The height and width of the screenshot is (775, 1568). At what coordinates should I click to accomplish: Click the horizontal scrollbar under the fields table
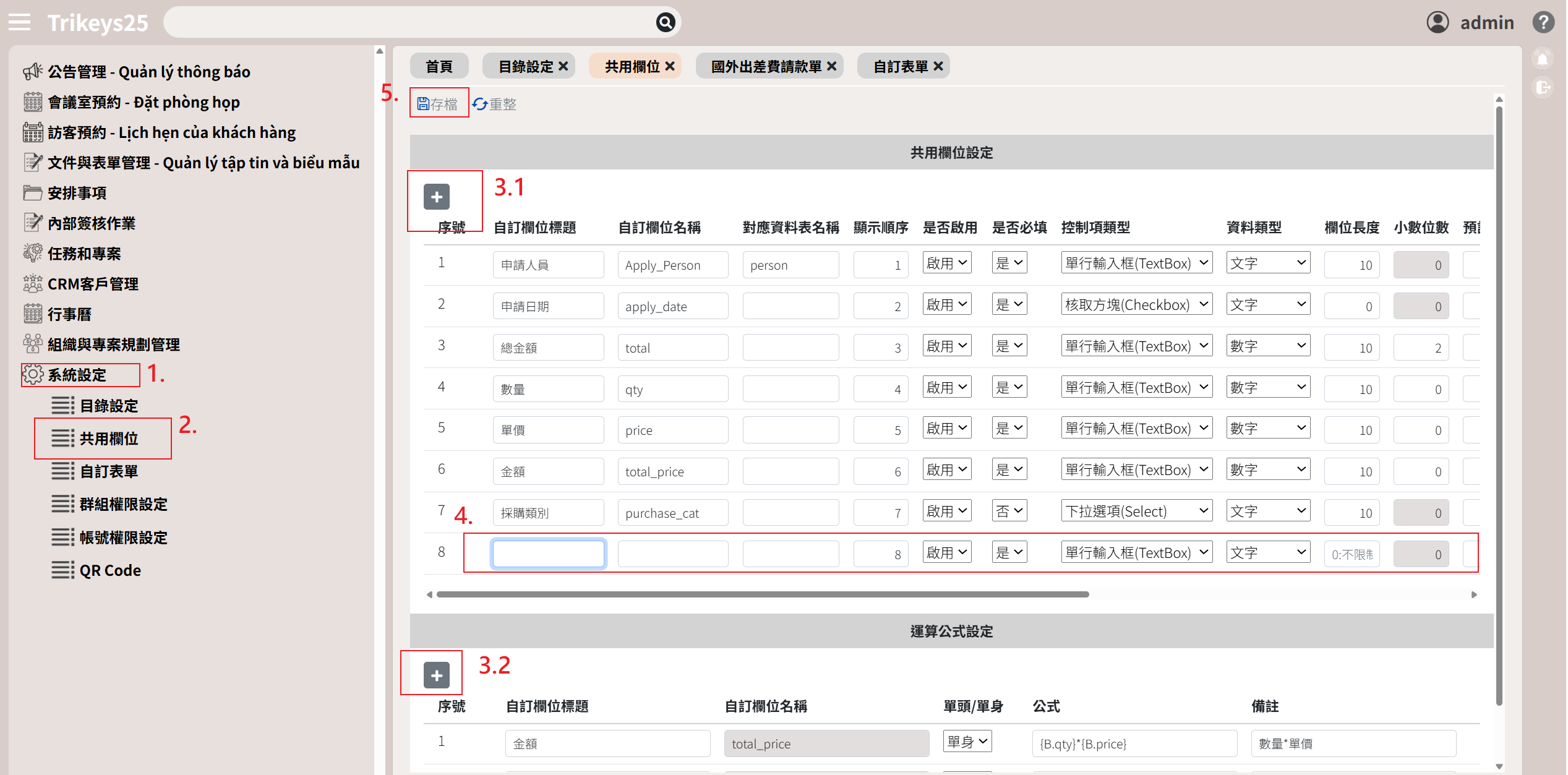(x=762, y=594)
